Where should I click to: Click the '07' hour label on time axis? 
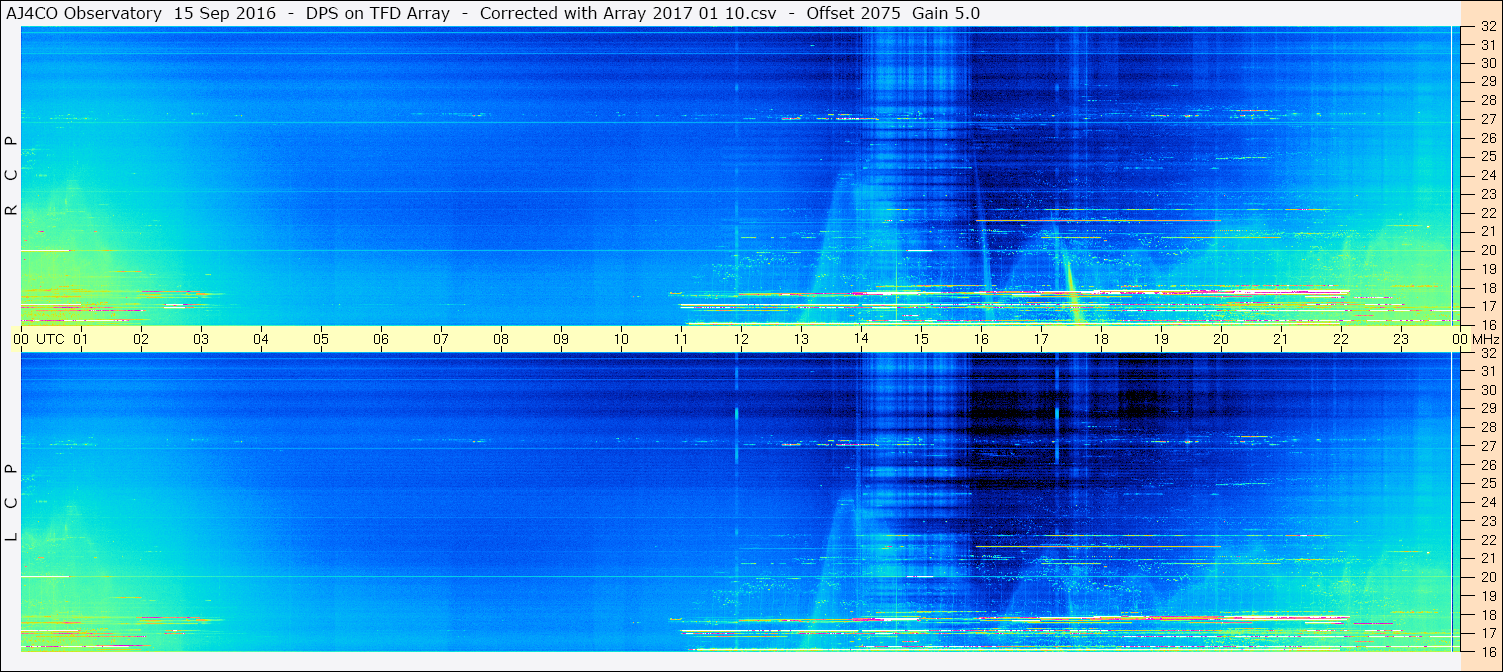441,339
